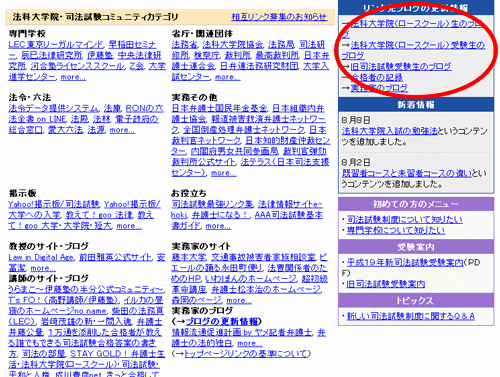Open 合格者の記録 sidebar link
This screenshot has width=500, height=377.
coord(377,77)
